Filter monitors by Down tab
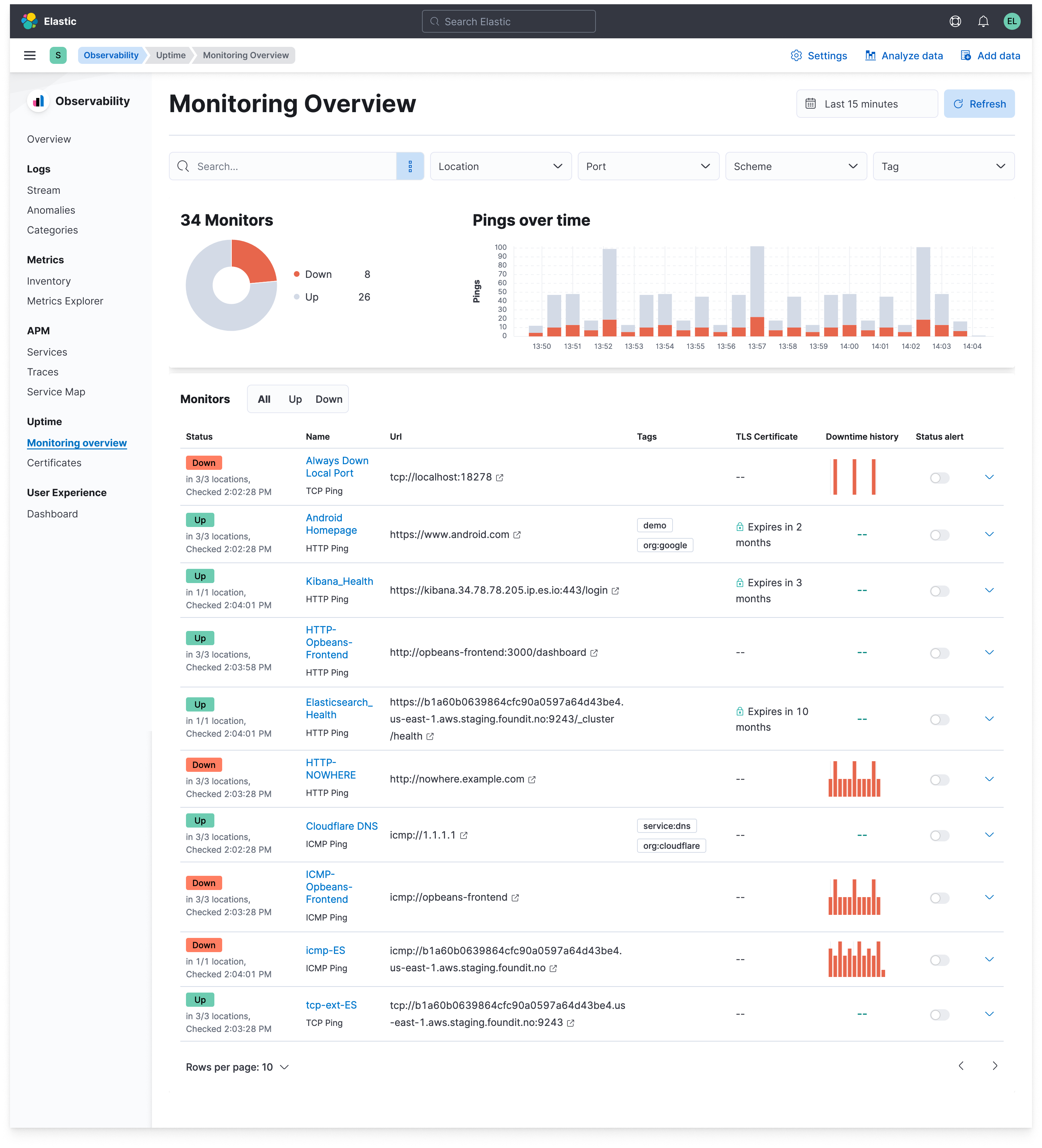The width and height of the screenshot is (1042, 1148). [329, 399]
